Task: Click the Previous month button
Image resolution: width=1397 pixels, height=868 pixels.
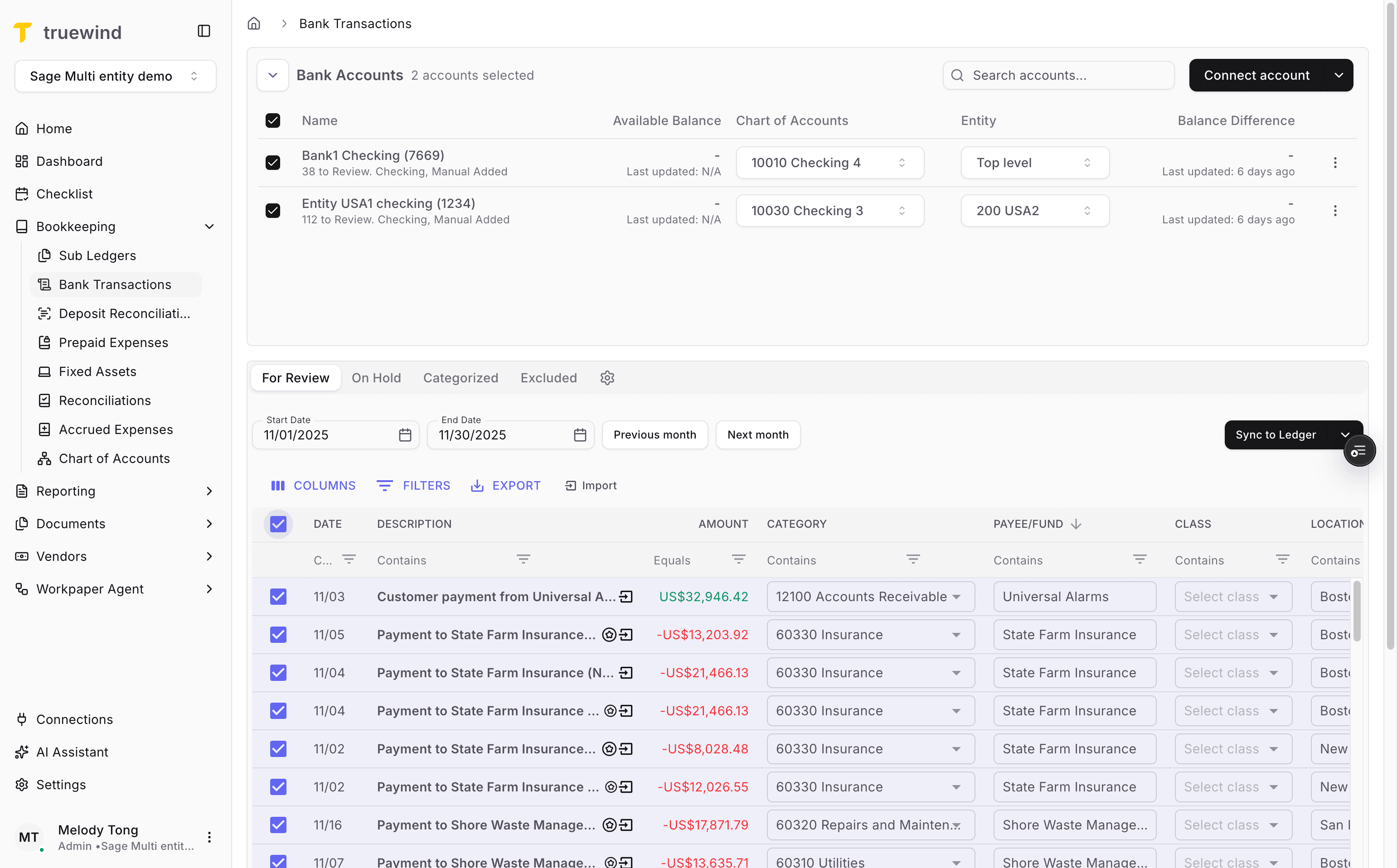Action: click(654, 435)
